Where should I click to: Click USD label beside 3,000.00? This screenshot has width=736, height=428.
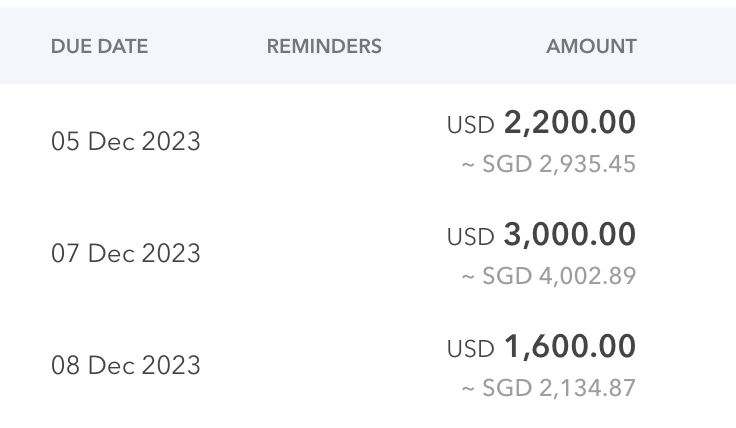471,238
